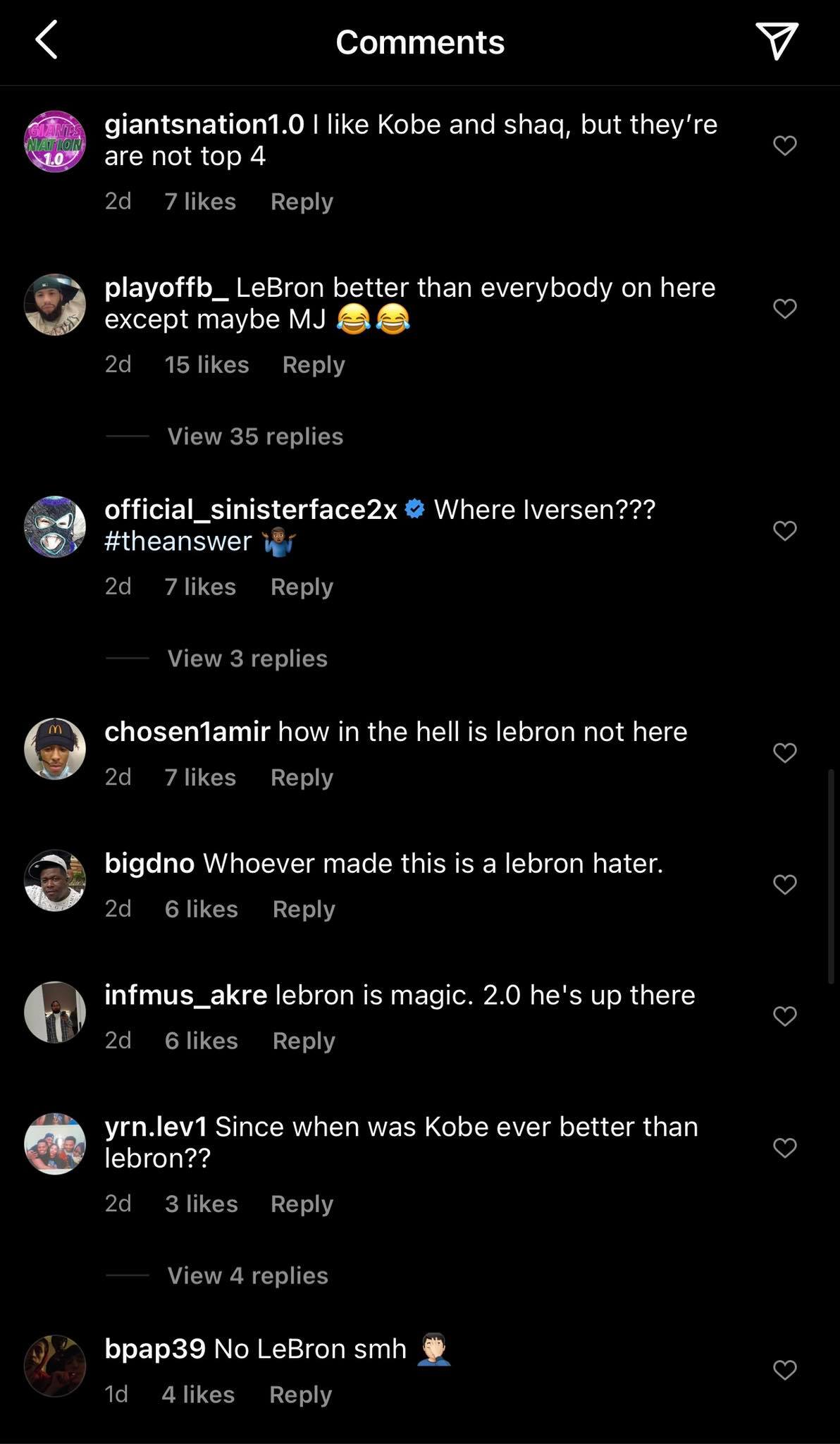View 4 replies under yrn.lev1
Viewport: 840px width, 1444px height.
(x=246, y=1275)
